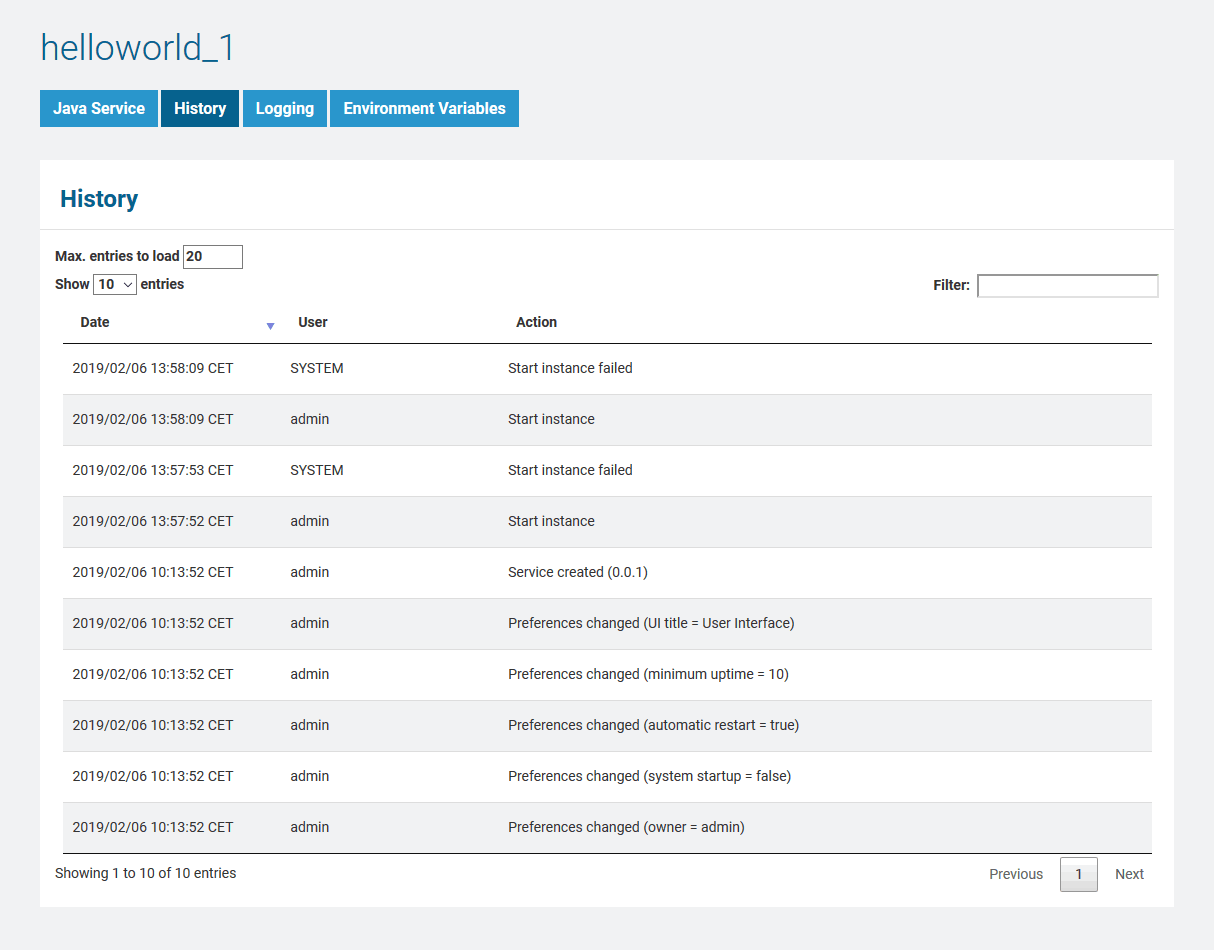Viewport: 1214px width, 950px height.
Task: Expand the Show entries dropdown
Action: click(115, 284)
